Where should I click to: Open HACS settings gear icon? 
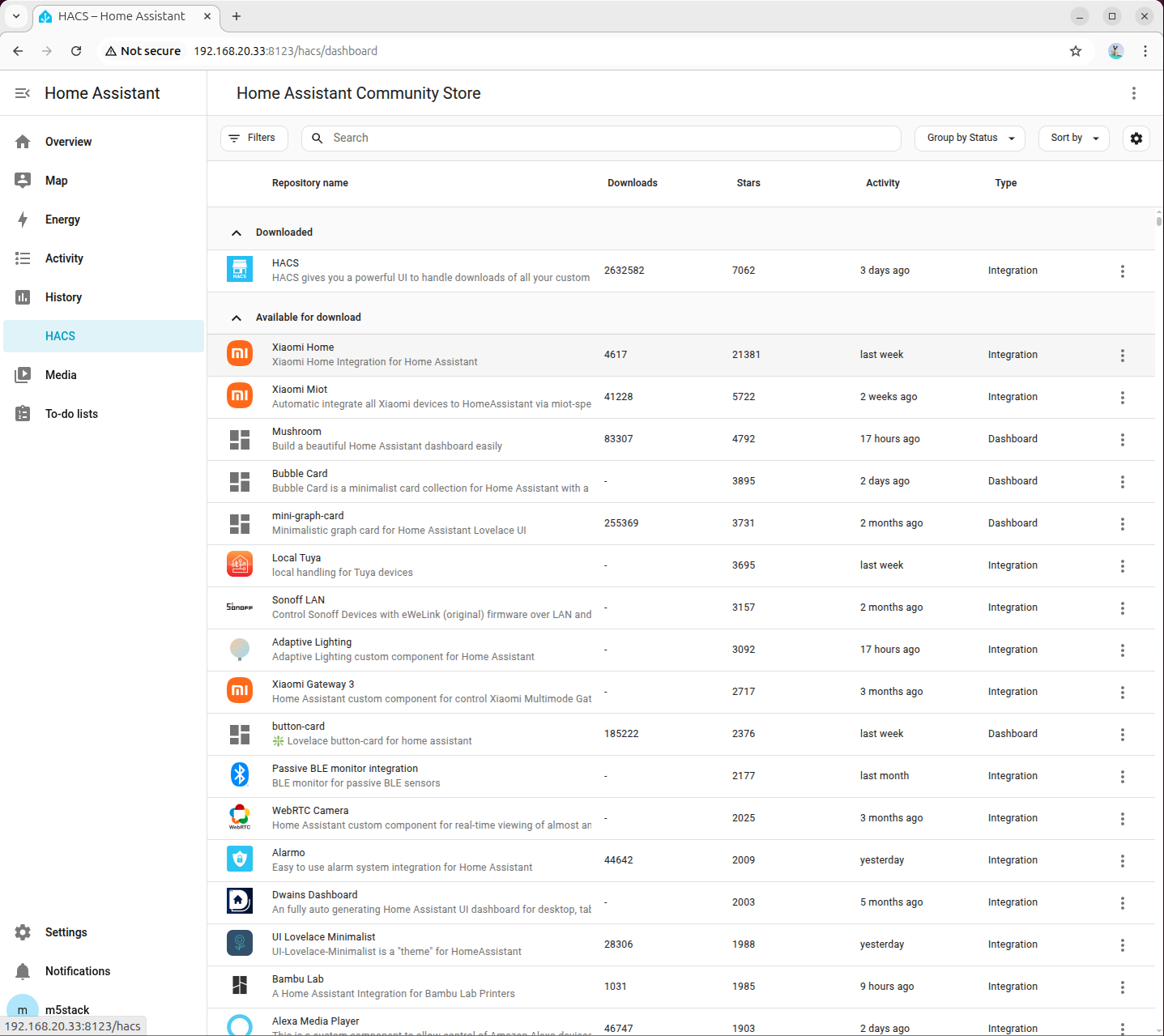pyautogui.click(x=1136, y=139)
